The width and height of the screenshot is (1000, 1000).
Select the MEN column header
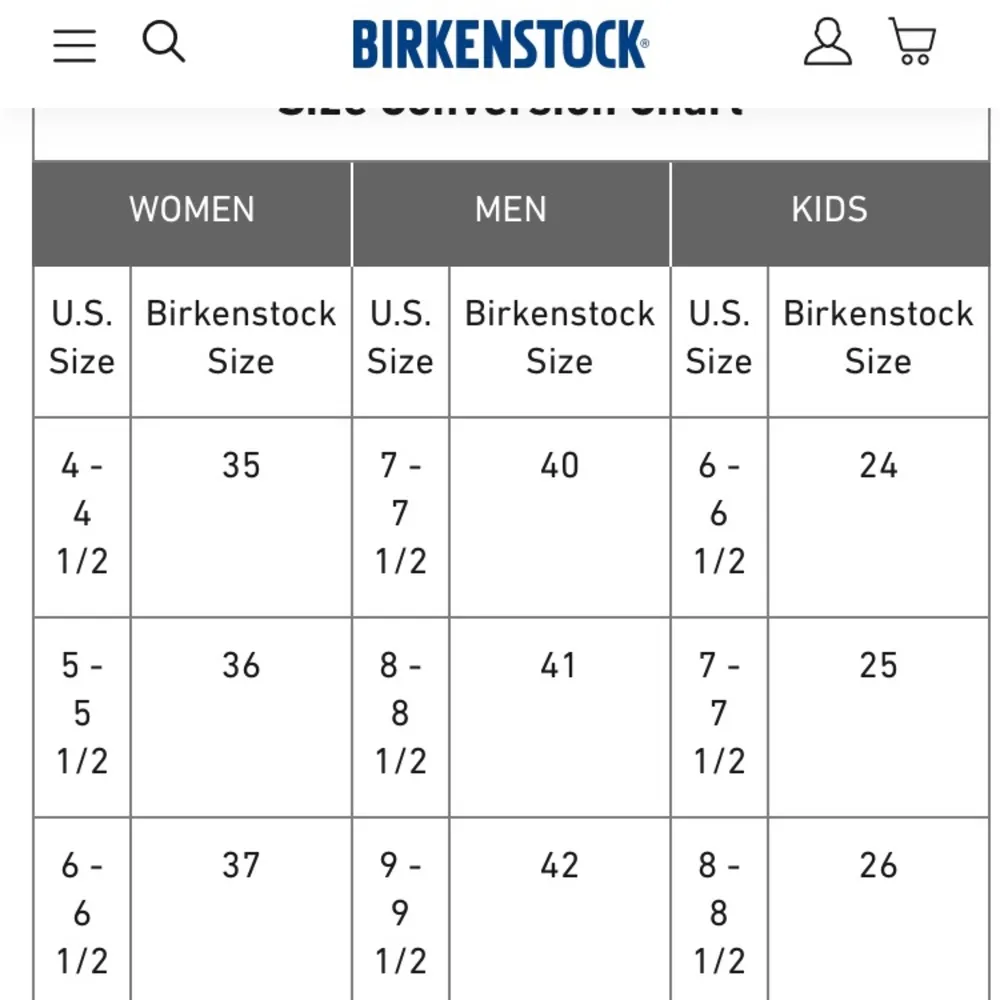511,210
